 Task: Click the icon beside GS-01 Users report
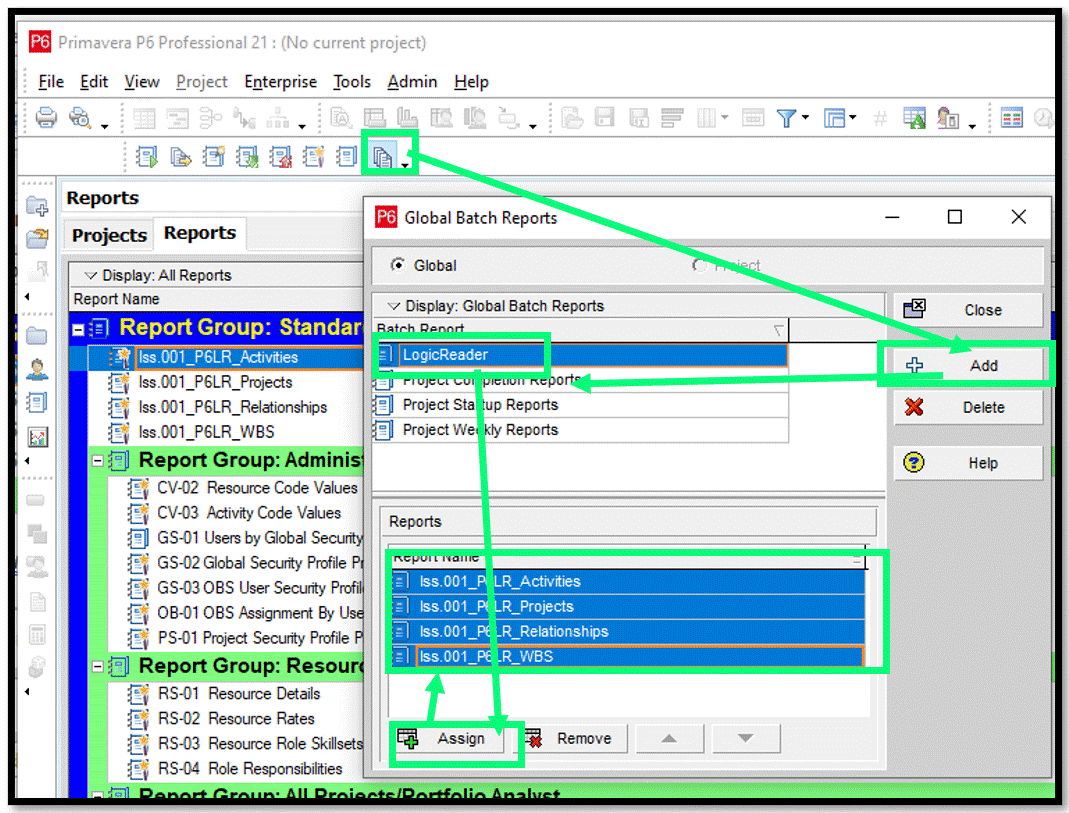coord(138,538)
